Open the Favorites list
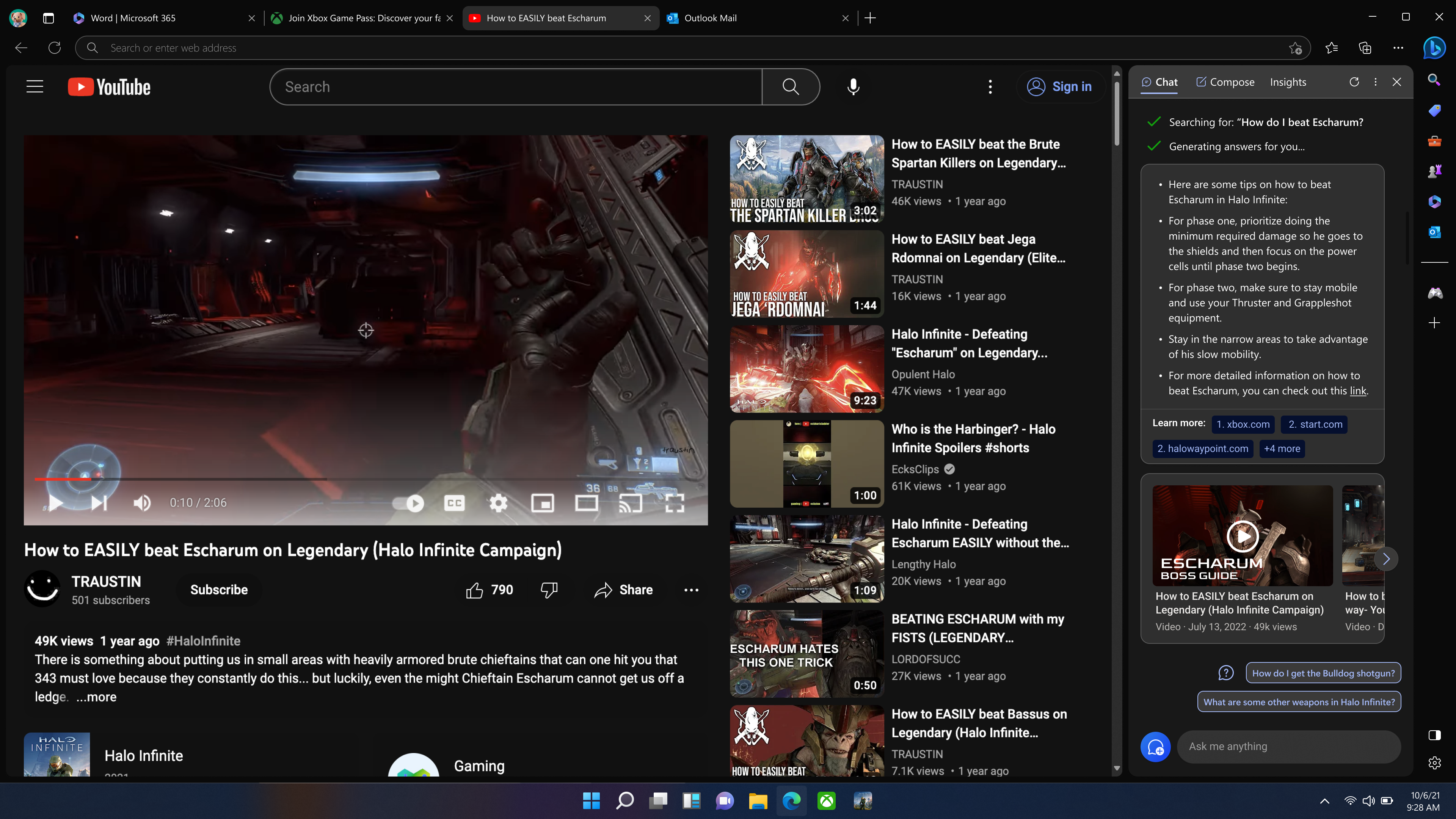 click(1332, 48)
